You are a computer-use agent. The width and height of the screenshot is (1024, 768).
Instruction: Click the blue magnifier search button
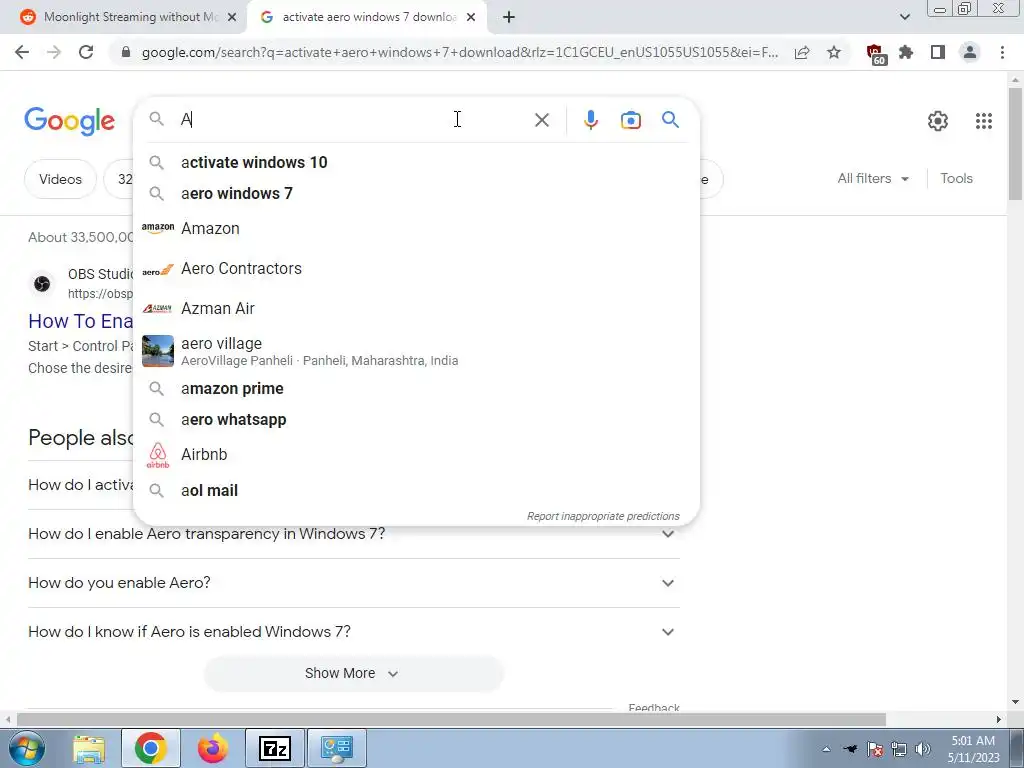click(x=670, y=120)
